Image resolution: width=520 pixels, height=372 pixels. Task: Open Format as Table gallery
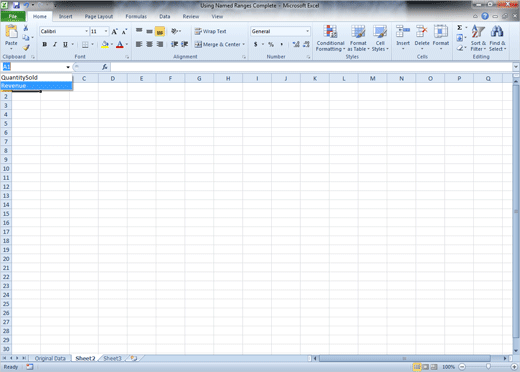coord(358,38)
